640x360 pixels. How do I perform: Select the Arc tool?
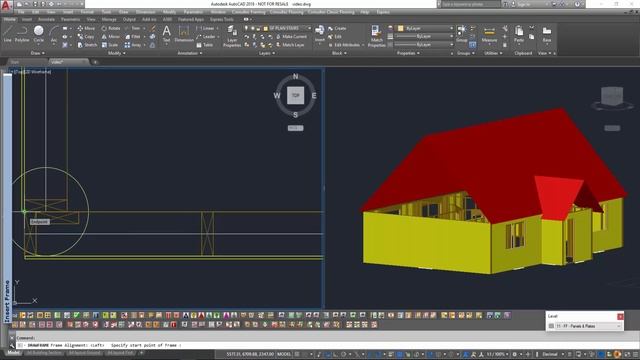54,34
